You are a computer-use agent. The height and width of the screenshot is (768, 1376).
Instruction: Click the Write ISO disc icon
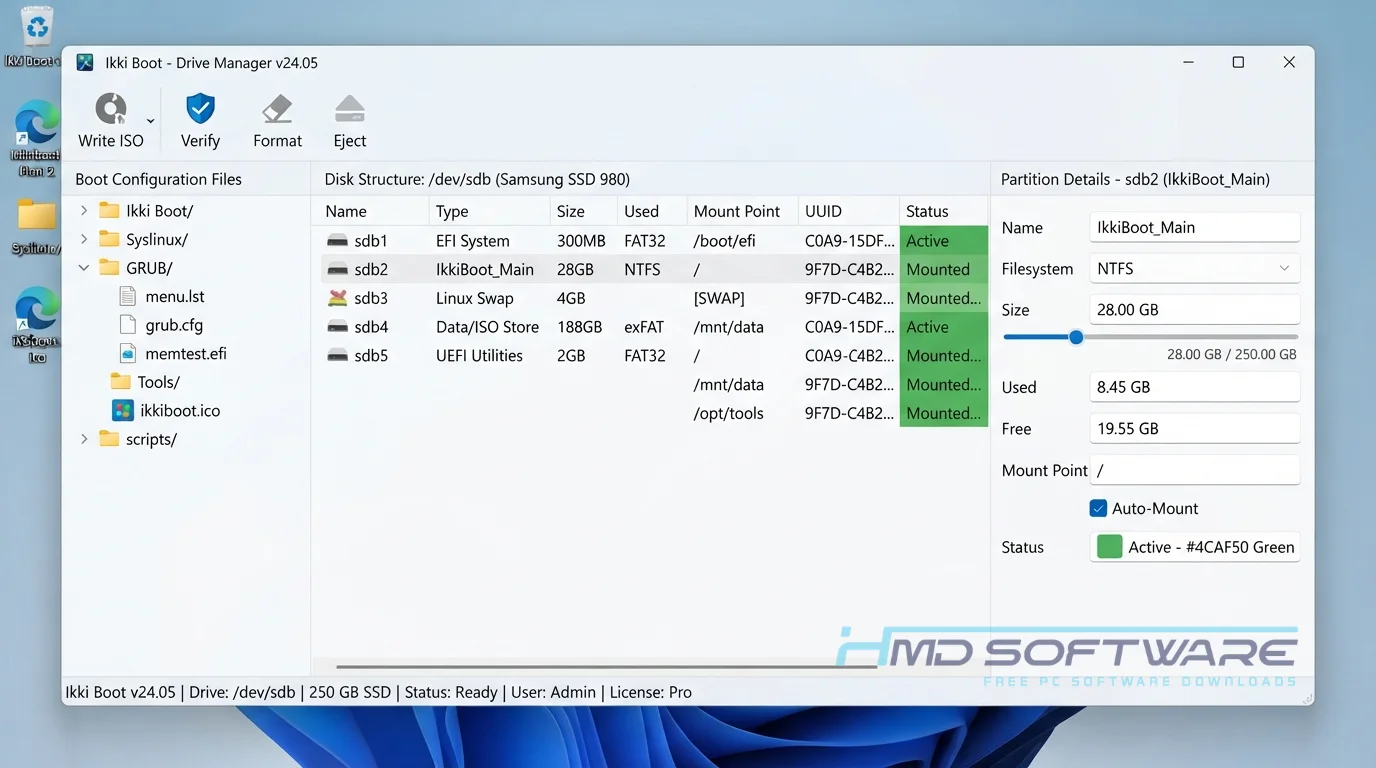pyautogui.click(x=111, y=109)
